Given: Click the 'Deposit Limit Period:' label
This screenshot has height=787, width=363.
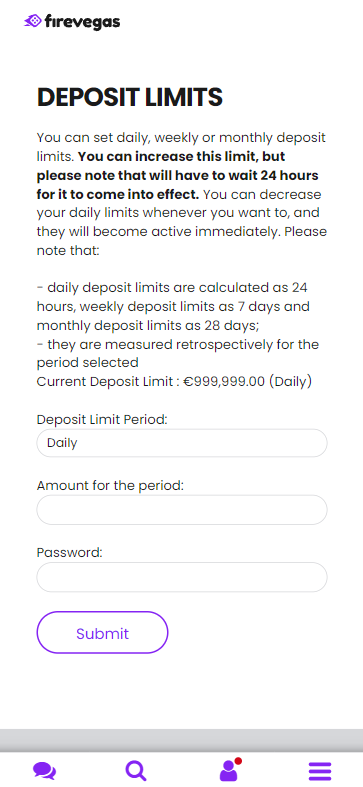Looking at the screenshot, I should pyautogui.click(x=102, y=419).
